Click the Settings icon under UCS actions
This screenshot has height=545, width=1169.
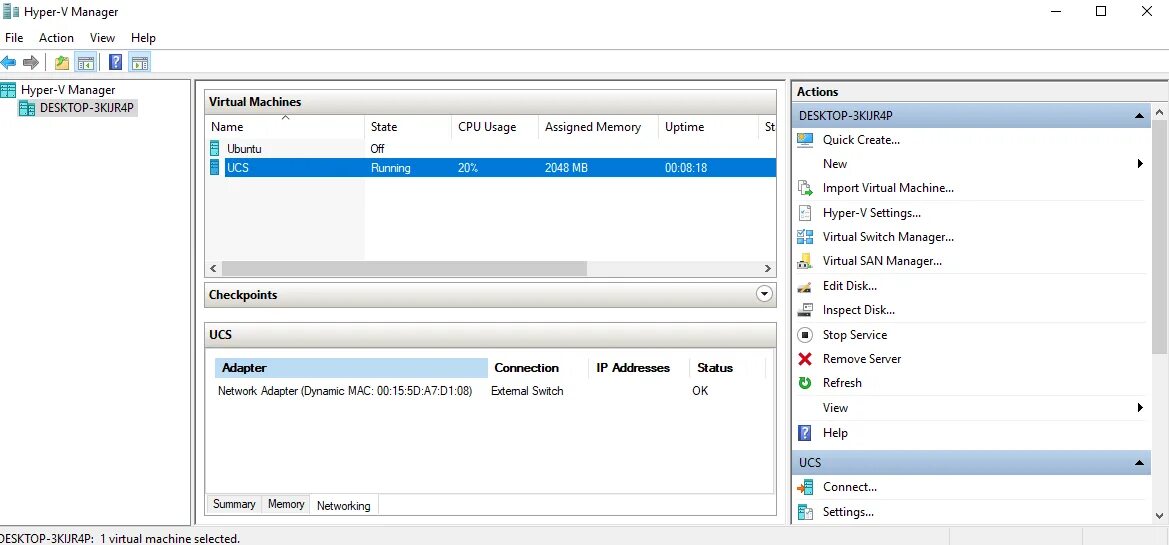804,512
